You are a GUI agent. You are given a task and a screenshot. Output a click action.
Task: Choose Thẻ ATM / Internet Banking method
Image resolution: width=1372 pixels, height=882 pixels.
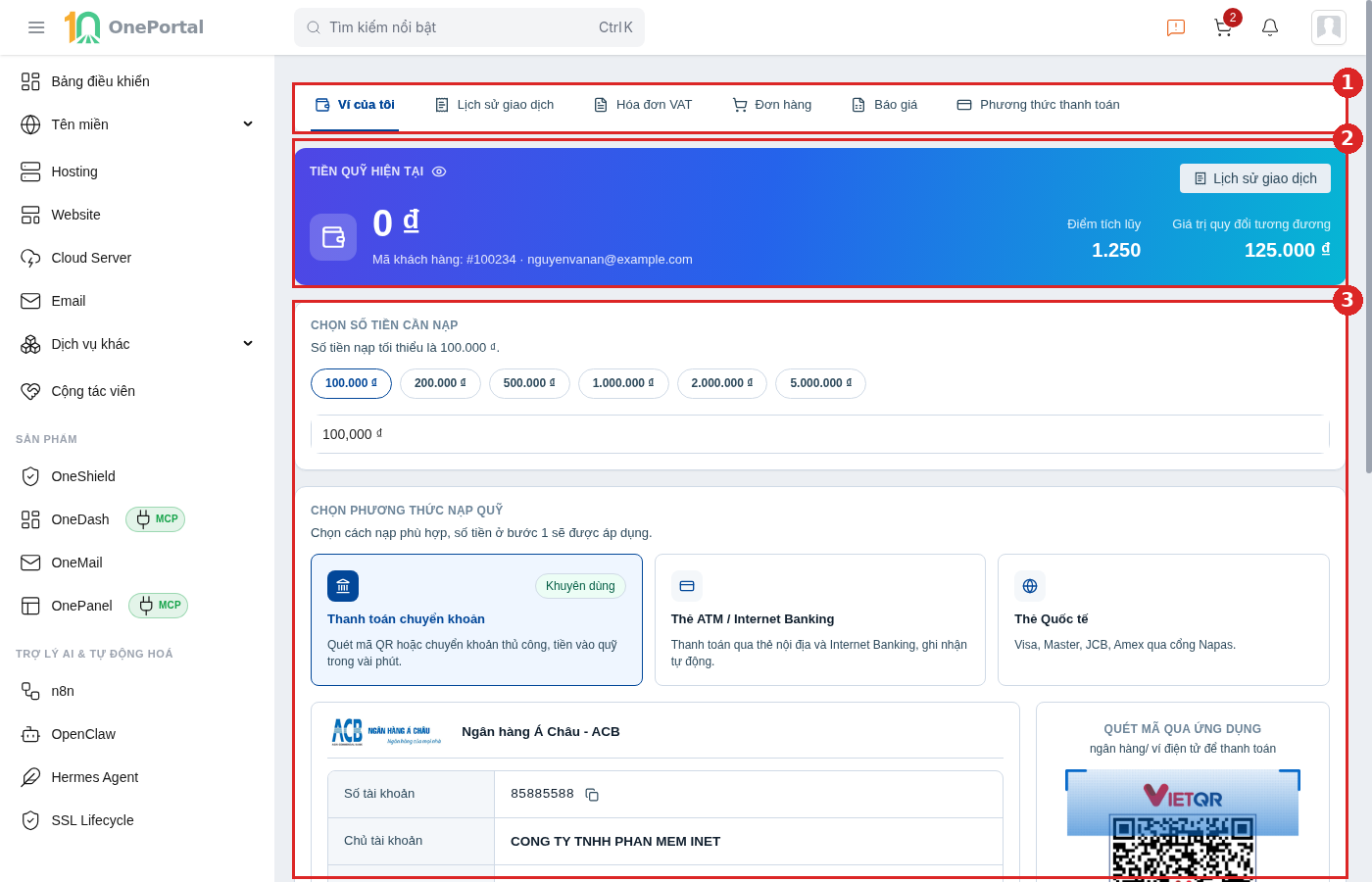pyautogui.click(x=820, y=620)
